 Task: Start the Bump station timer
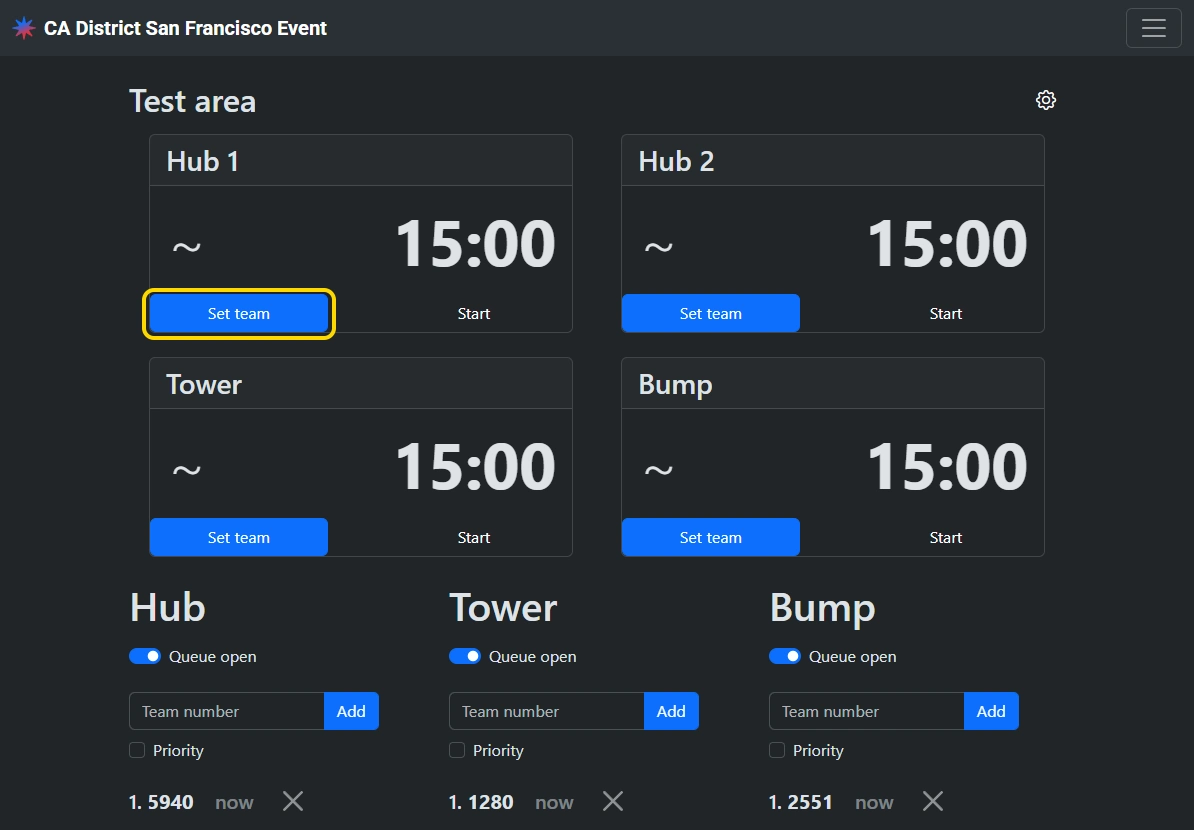tap(945, 537)
